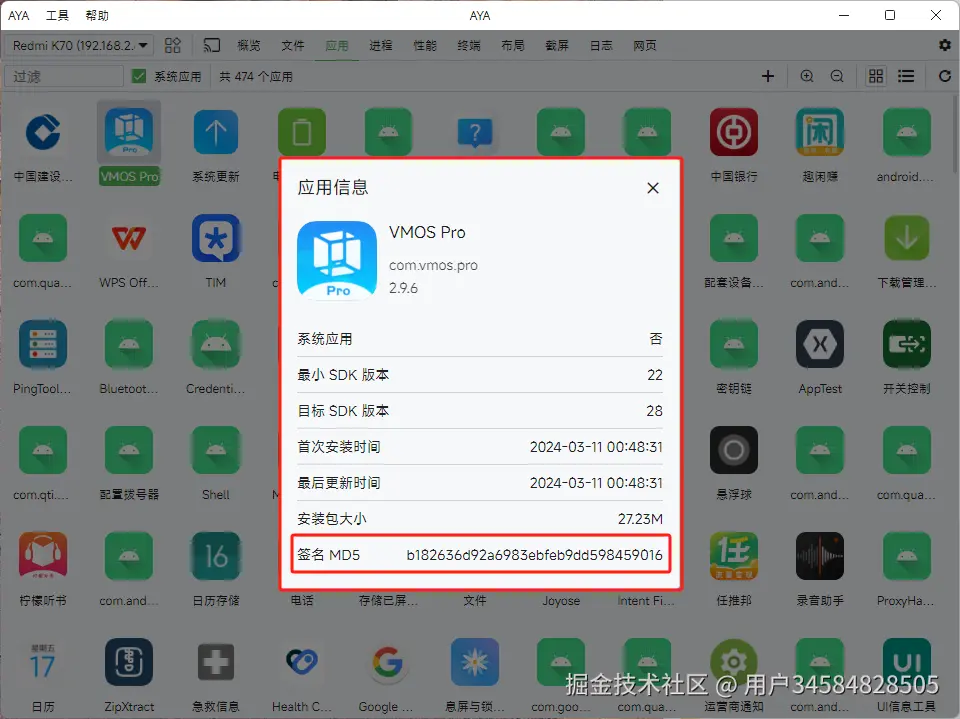Screen dimensions: 960x719
Task: Toggle the 系统应用 checkbox
Action: pyautogui.click(x=139, y=76)
